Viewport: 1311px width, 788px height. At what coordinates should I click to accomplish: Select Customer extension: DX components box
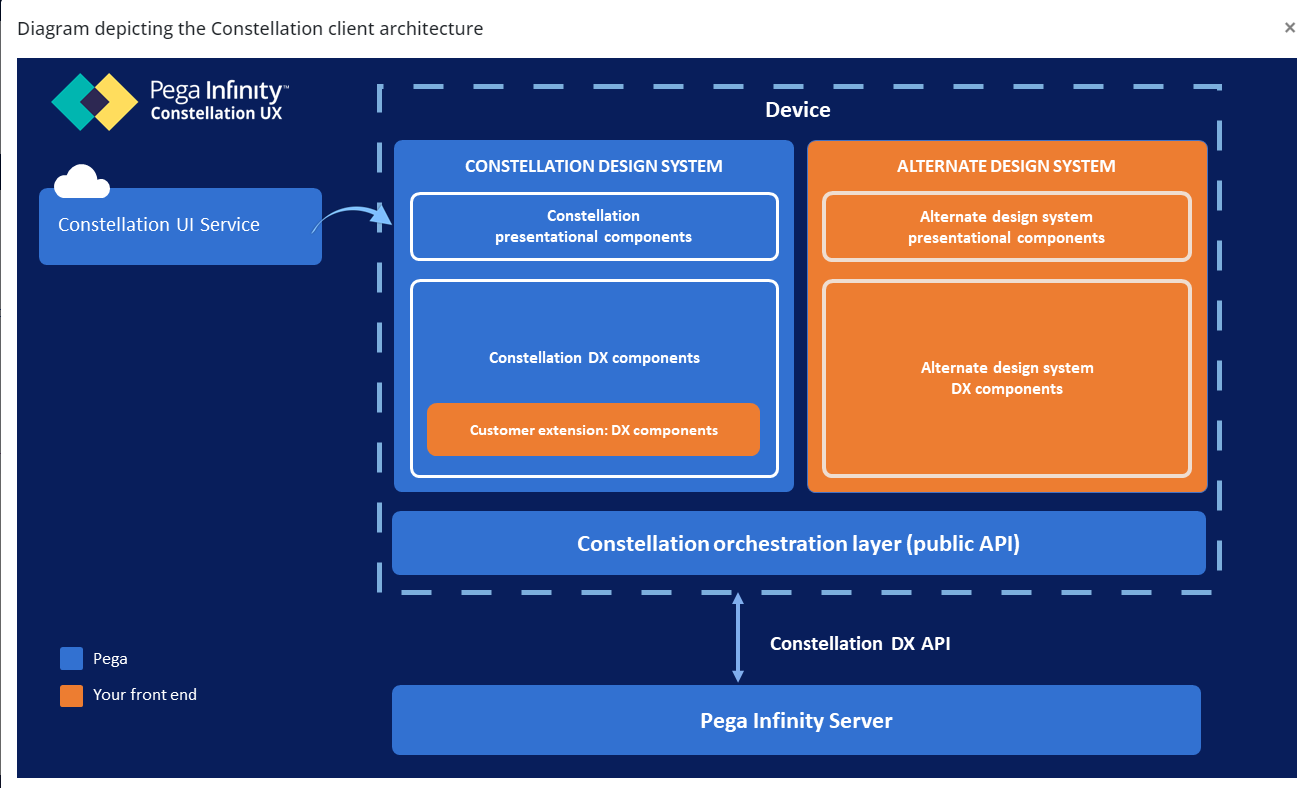593,430
